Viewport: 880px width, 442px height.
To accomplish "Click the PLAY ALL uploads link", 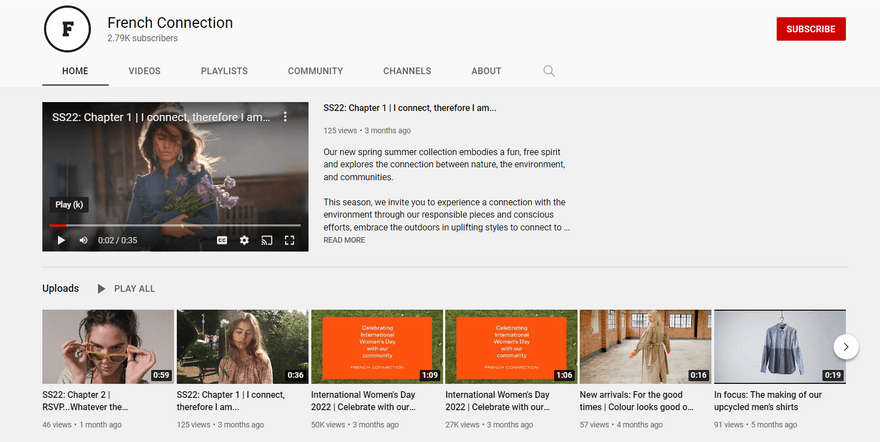I will (x=134, y=289).
